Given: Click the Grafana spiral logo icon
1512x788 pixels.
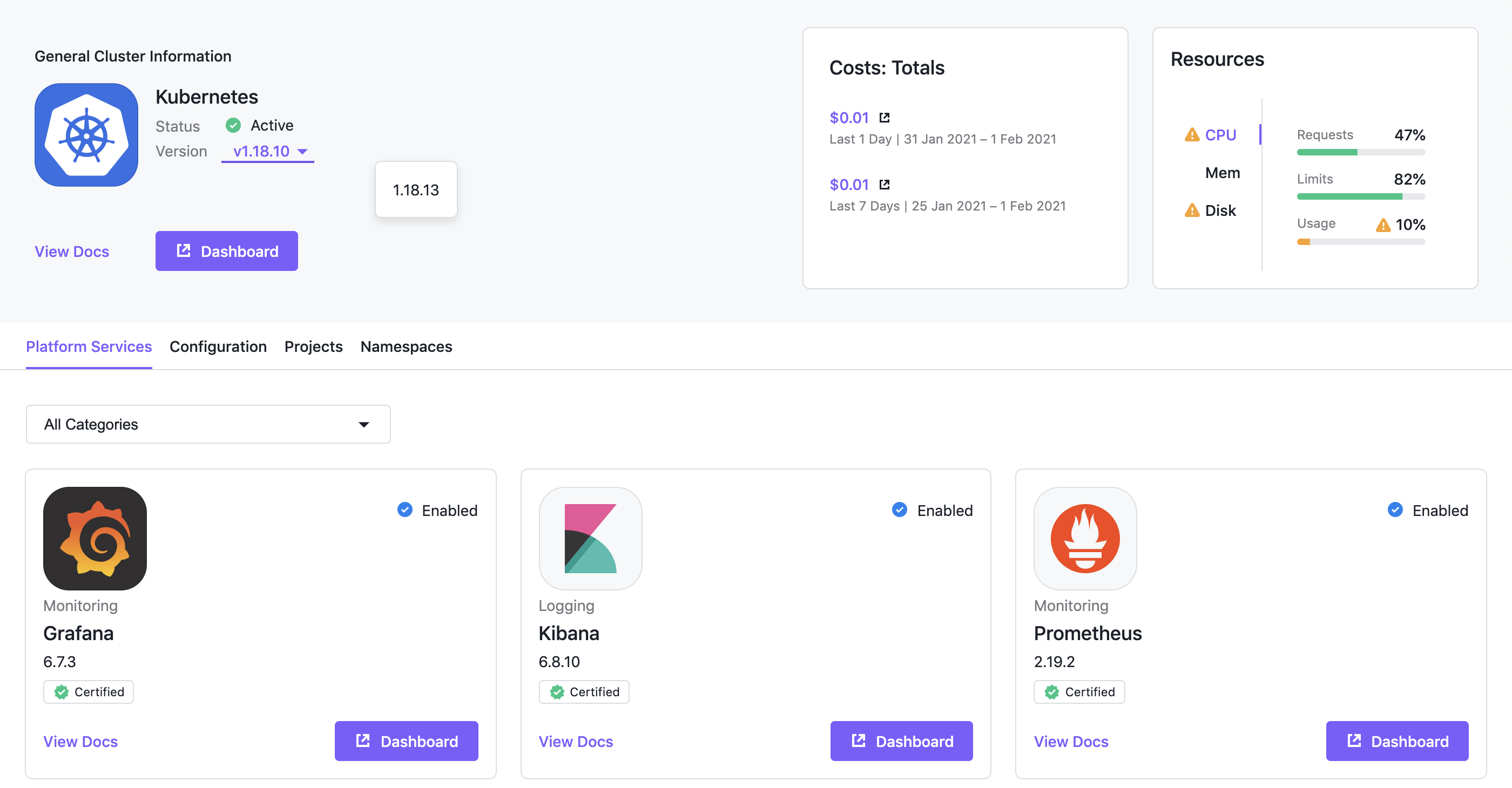Looking at the screenshot, I should [x=95, y=537].
